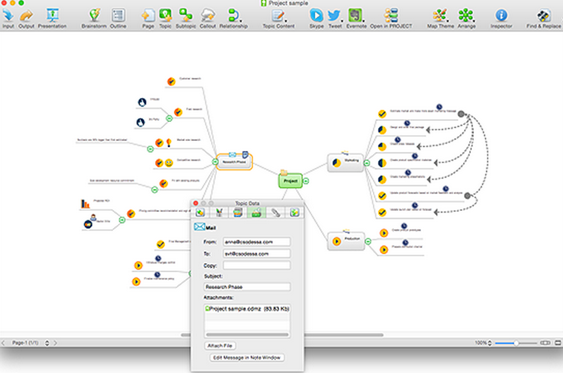
Task: Click the bar chart icon near Projected ROI
Action: tap(85, 204)
